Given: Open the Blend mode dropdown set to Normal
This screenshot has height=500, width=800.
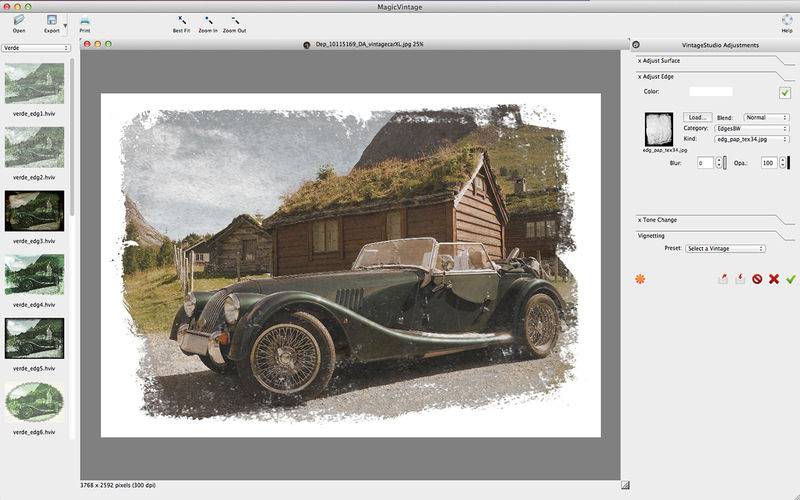Looking at the screenshot, I should coord(766,117).
